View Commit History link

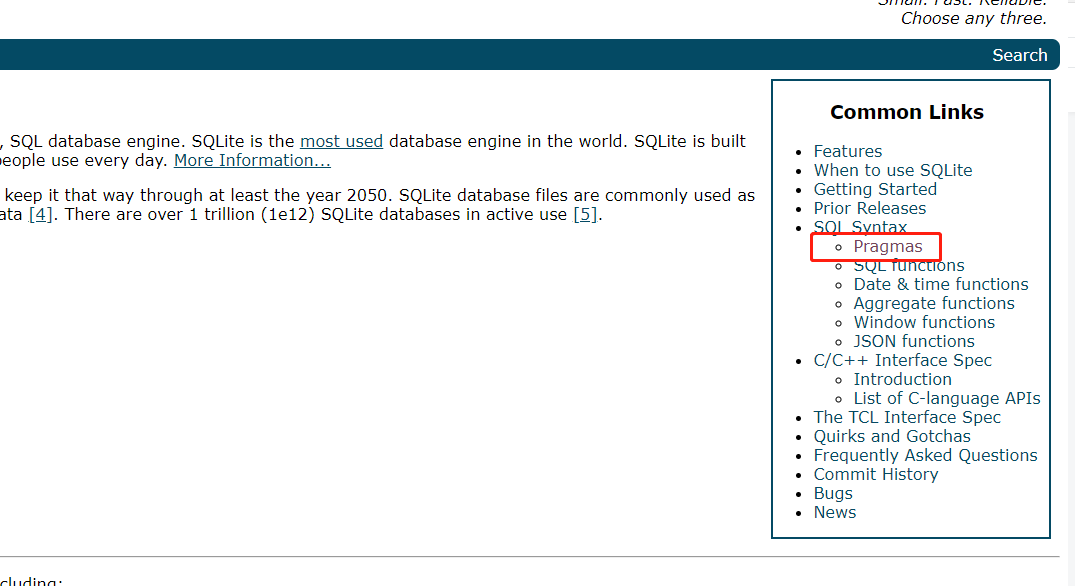[875, 474]
